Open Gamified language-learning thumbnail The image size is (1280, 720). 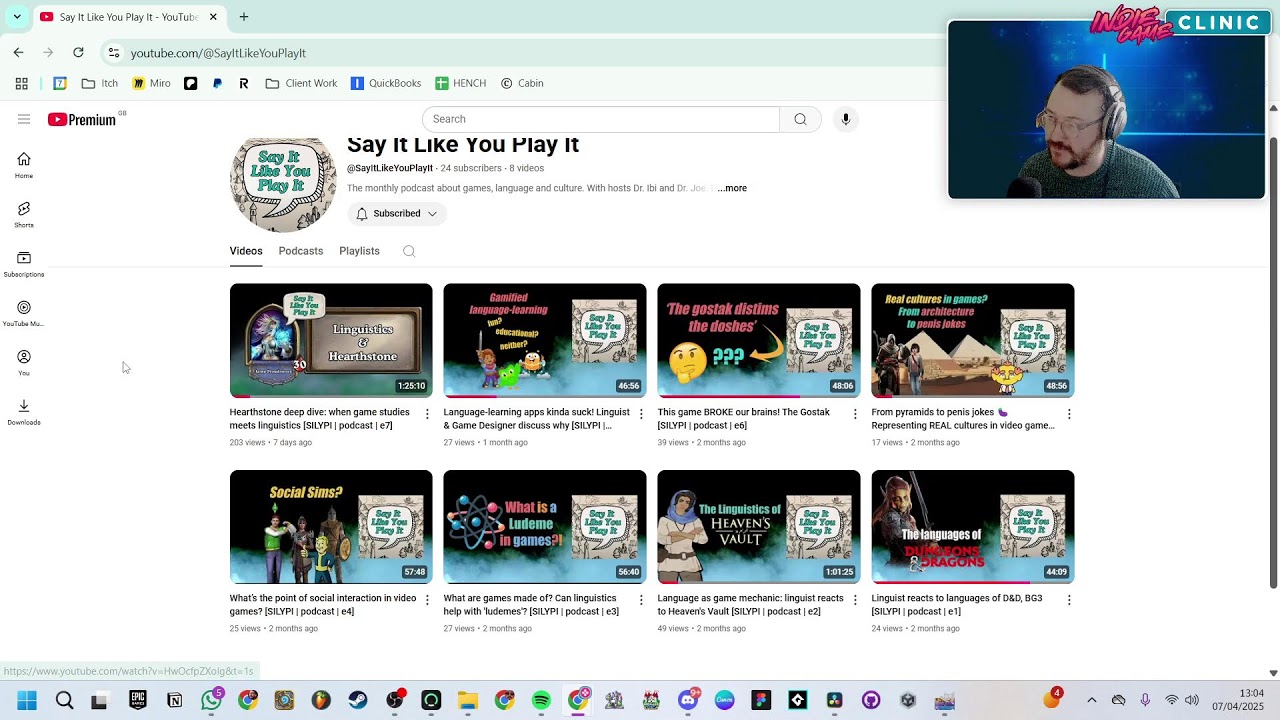[x=545, y=340]
